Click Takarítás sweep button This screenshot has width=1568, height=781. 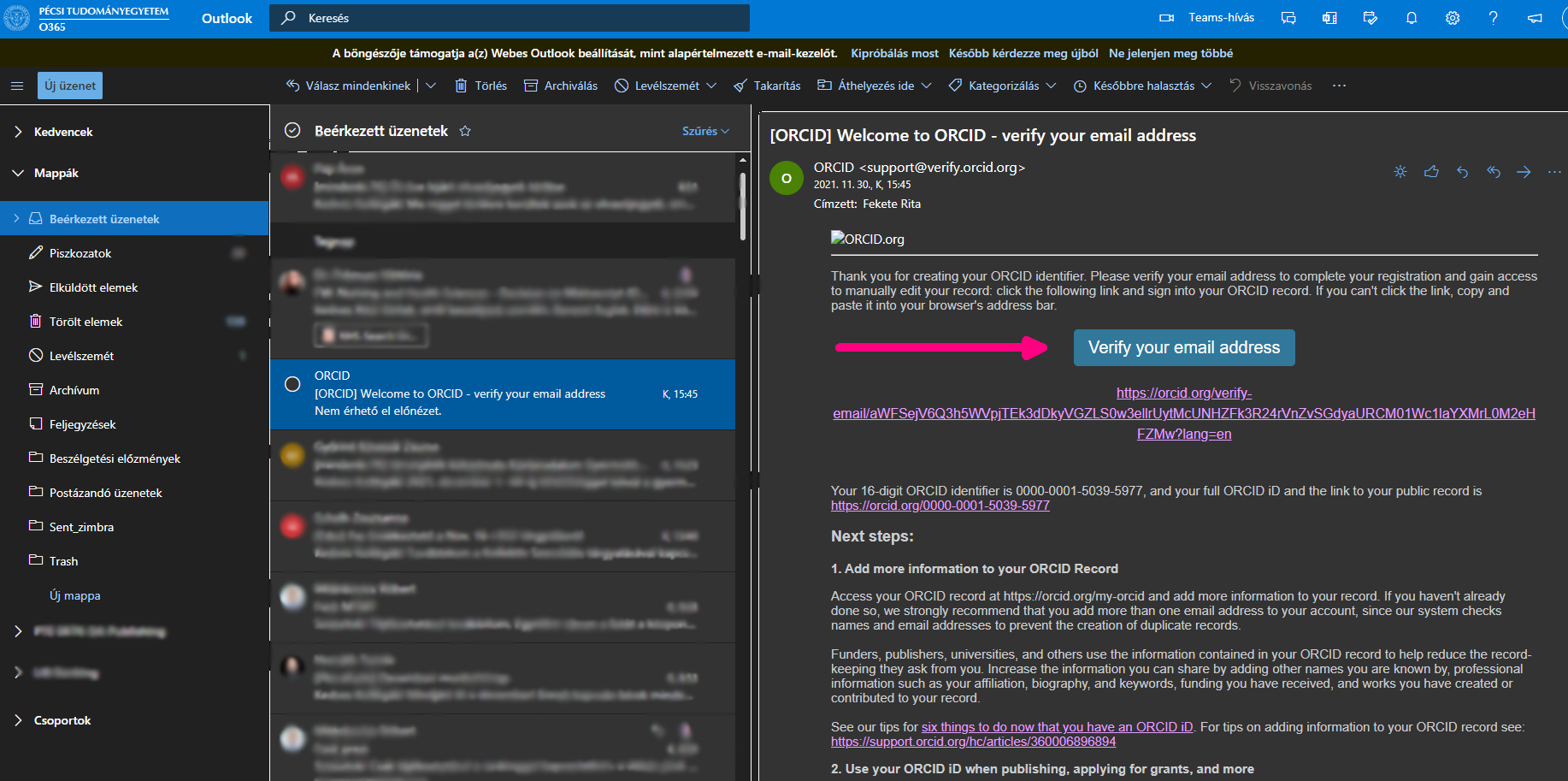click(x=767, y=86)
